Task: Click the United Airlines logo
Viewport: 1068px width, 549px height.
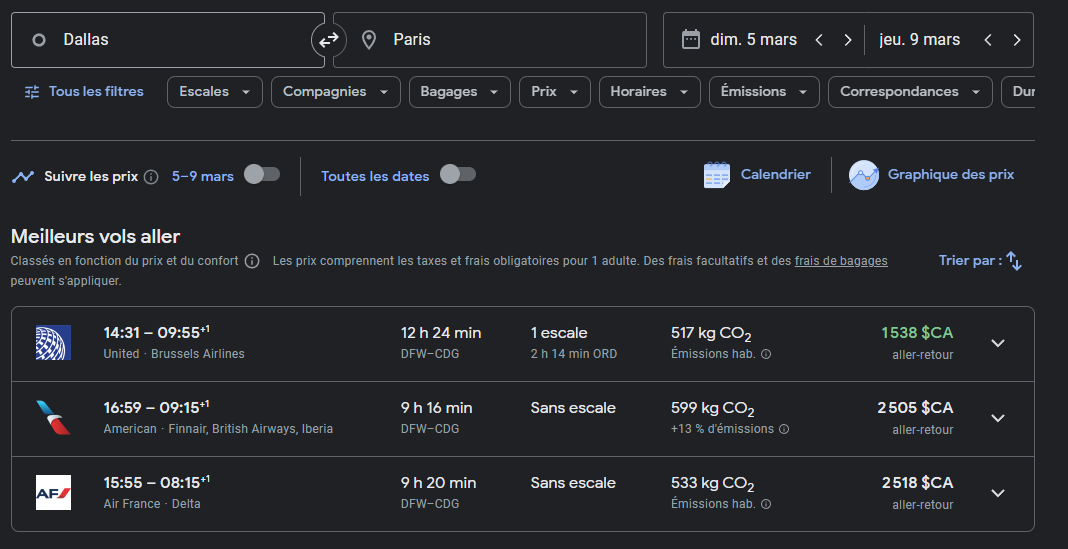Action: [x=53, y=343]
